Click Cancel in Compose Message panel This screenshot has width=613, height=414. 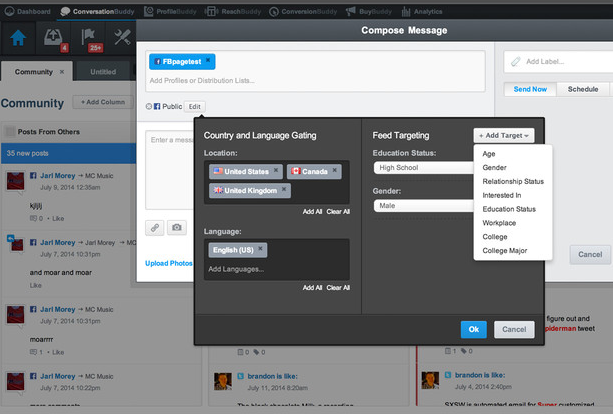(x=590, y=254)
